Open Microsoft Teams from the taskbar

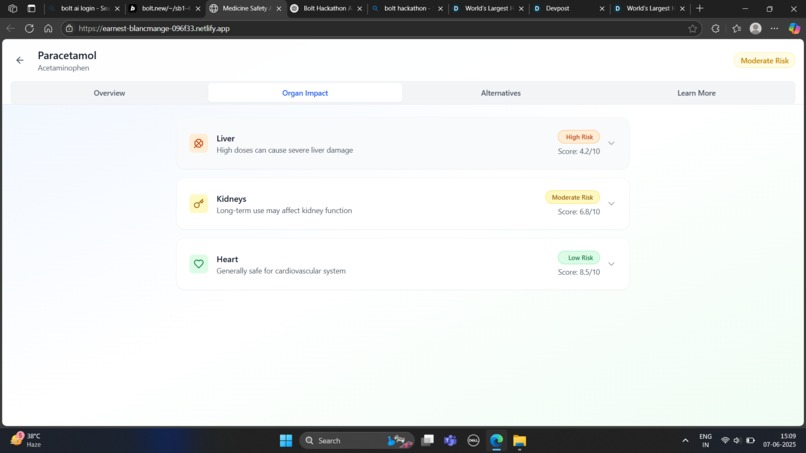click(x=450, y=441)
